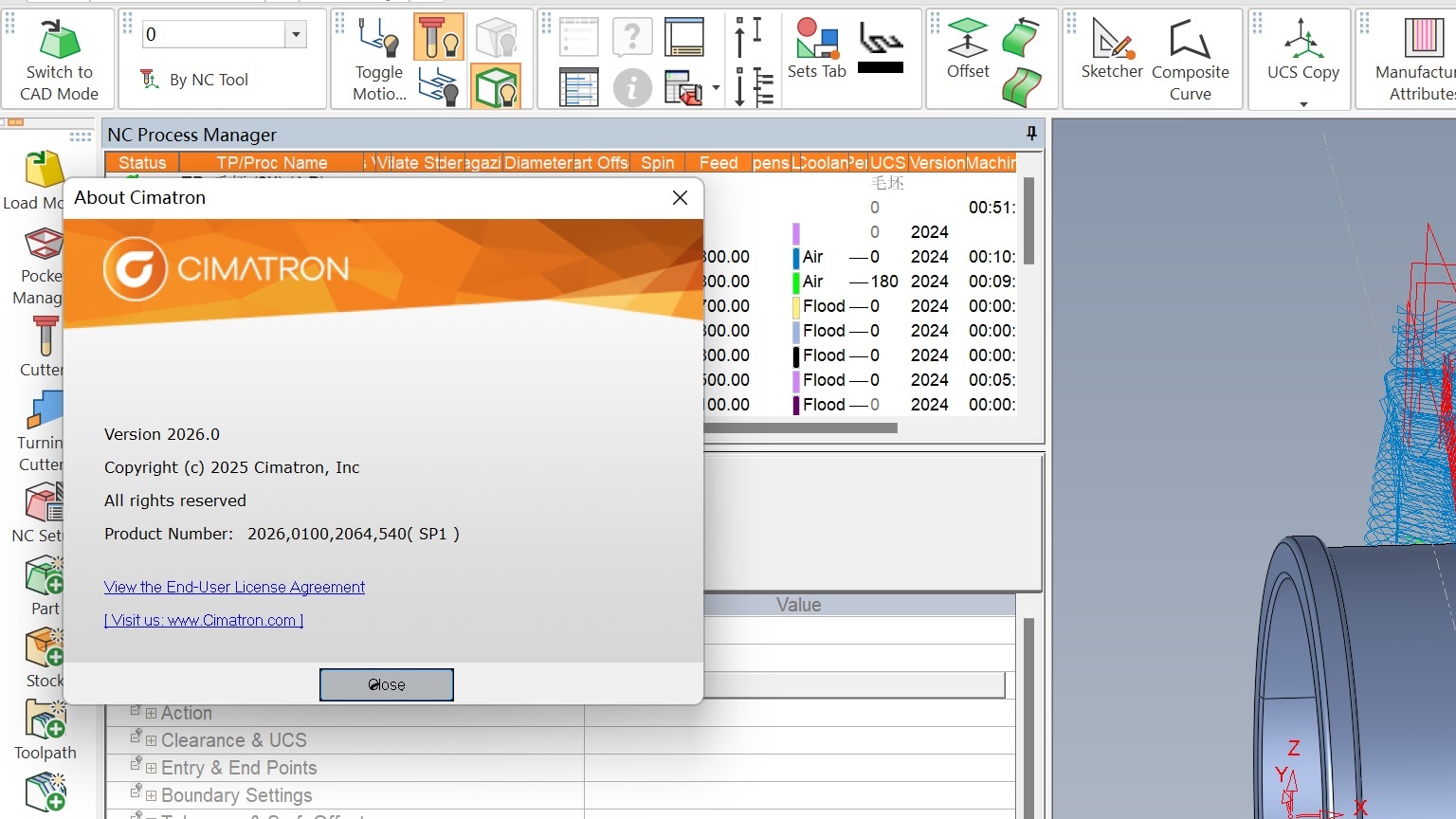The image size is (1456, 819).
Task: Toggle the green stock box visibility bulb
Action: pos(496,87)
